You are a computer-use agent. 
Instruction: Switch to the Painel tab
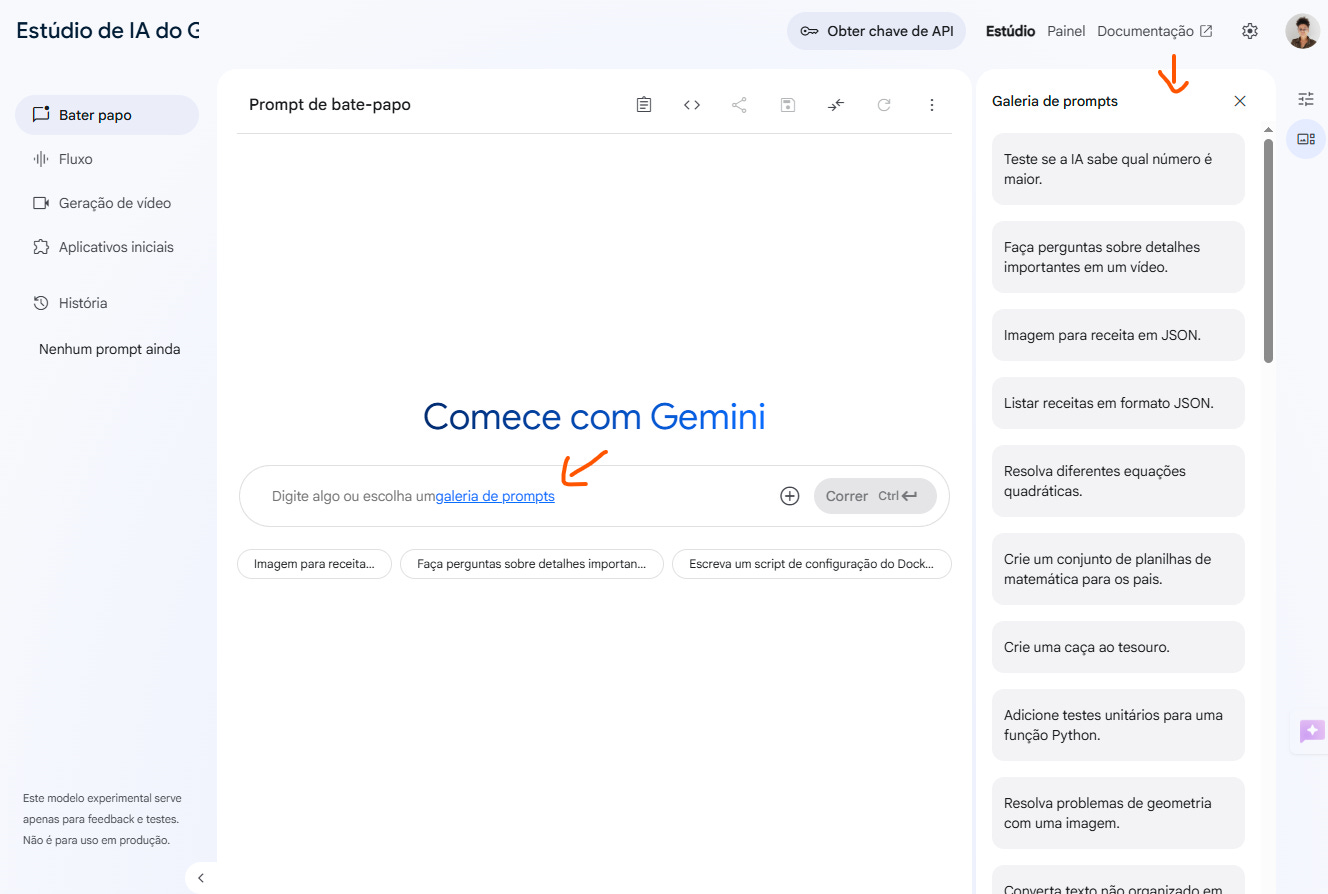pyautogui.click(x=1066, y=31)
